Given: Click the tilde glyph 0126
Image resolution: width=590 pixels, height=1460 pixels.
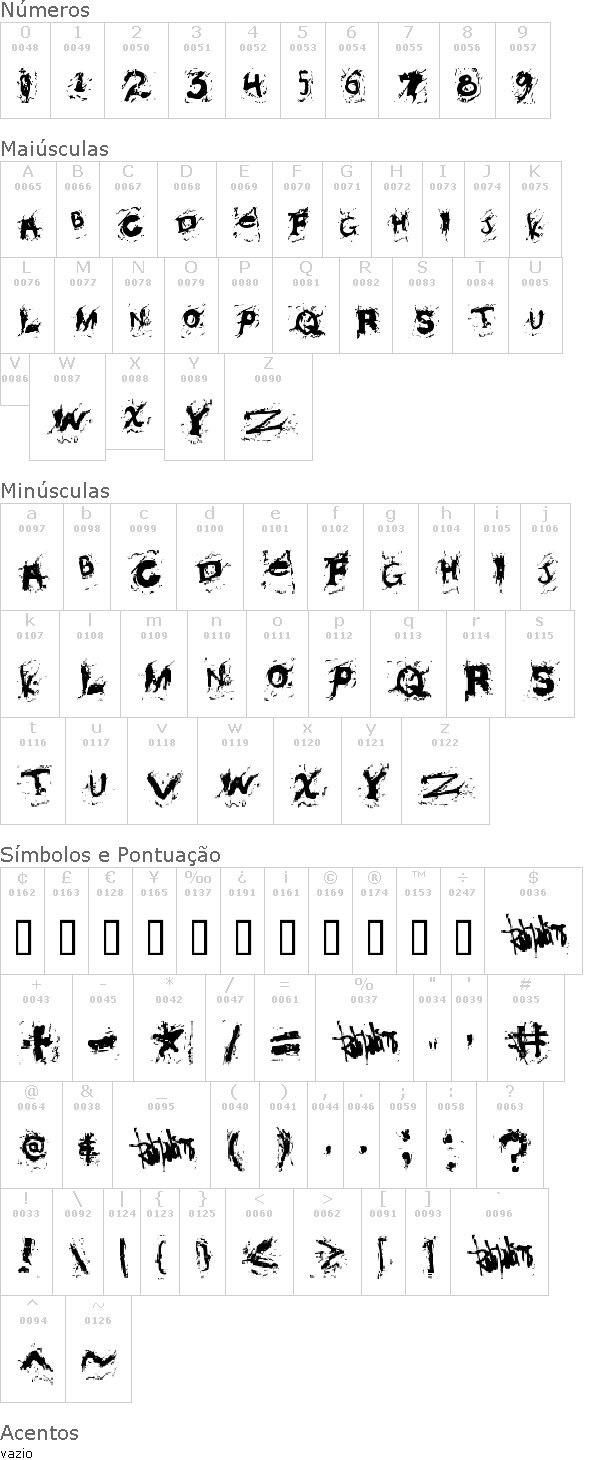Looking at the screenshot, I should (98, 1349).
